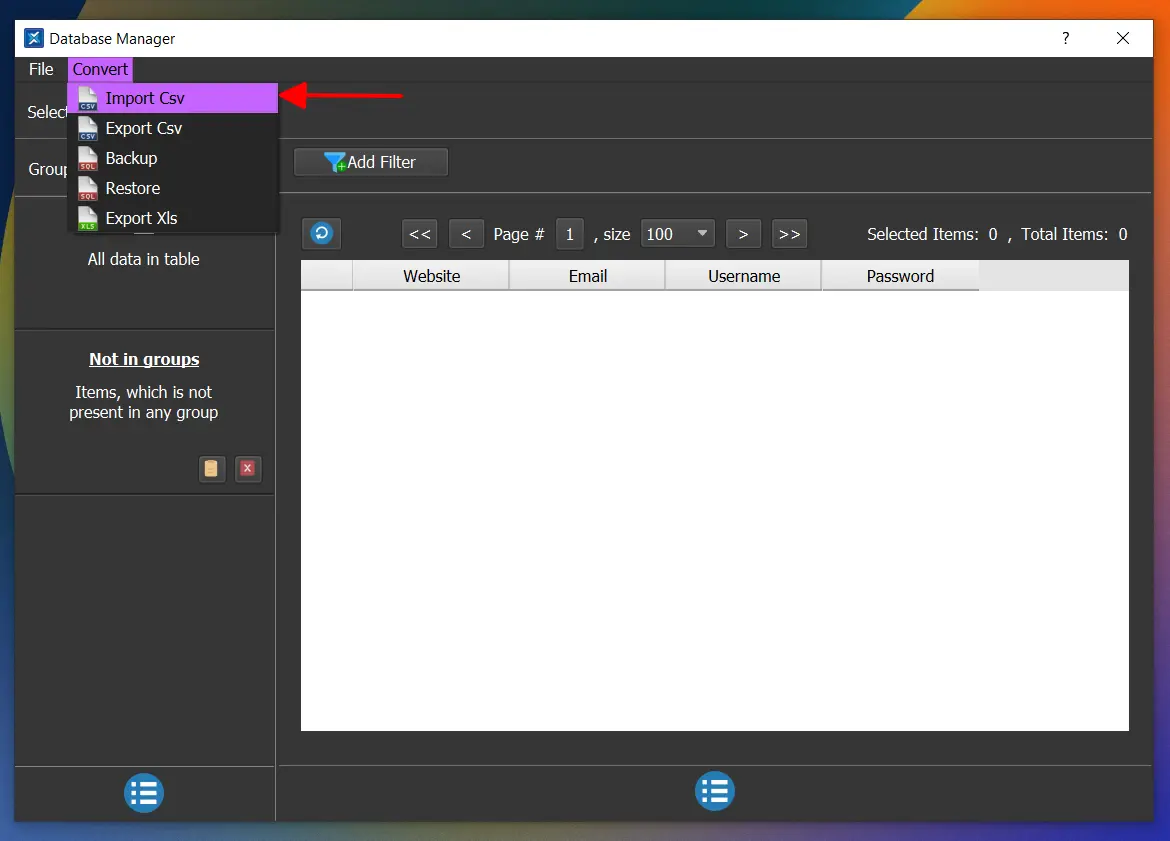
Task: Click the Database Manager app icon
Action: pos(34,38)
